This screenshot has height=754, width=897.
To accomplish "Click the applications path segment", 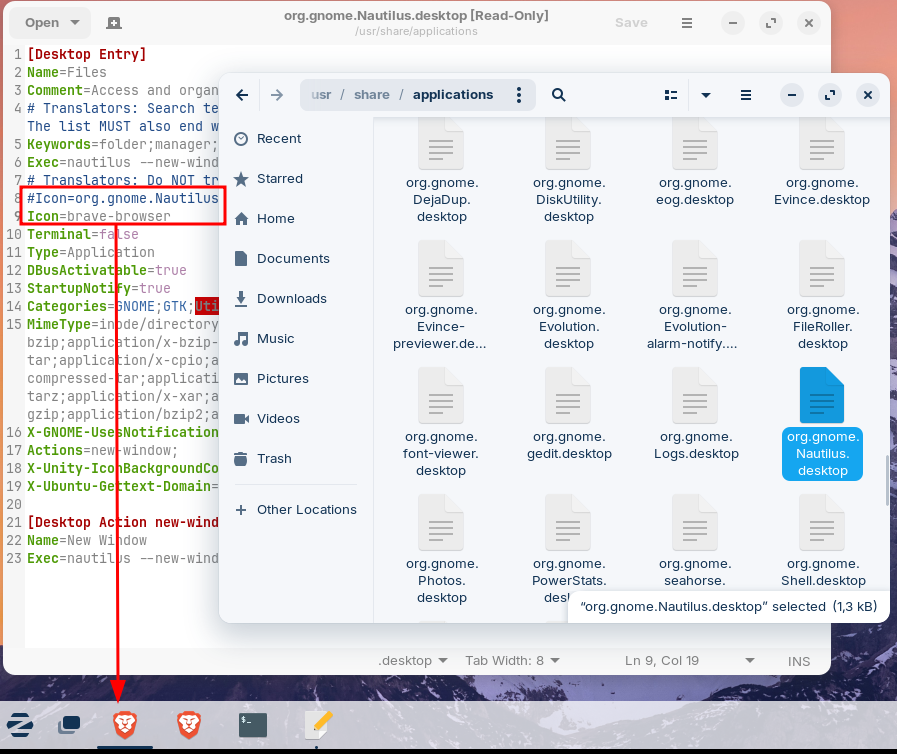I will (453, 95).
